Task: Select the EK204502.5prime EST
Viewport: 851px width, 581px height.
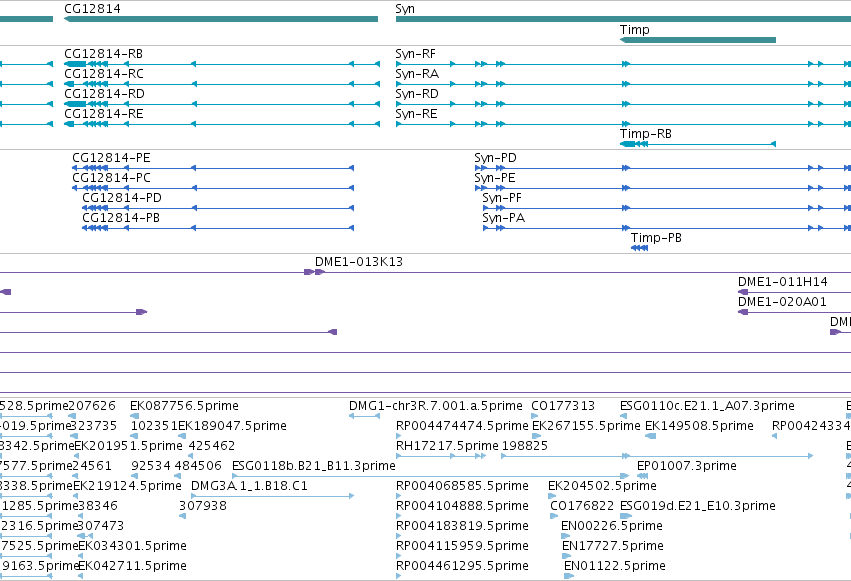Action: pyautogui.click(x=602, y=486)
